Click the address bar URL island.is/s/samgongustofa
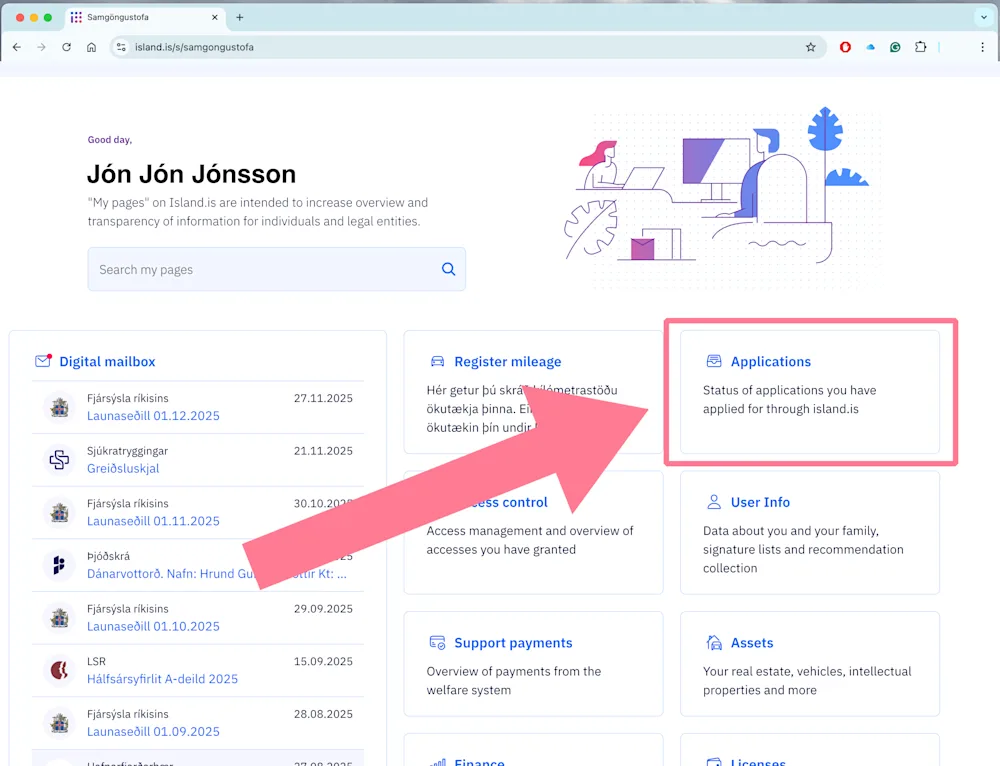The width and height of the screenshot is (1000, 766). click(194, 47)
